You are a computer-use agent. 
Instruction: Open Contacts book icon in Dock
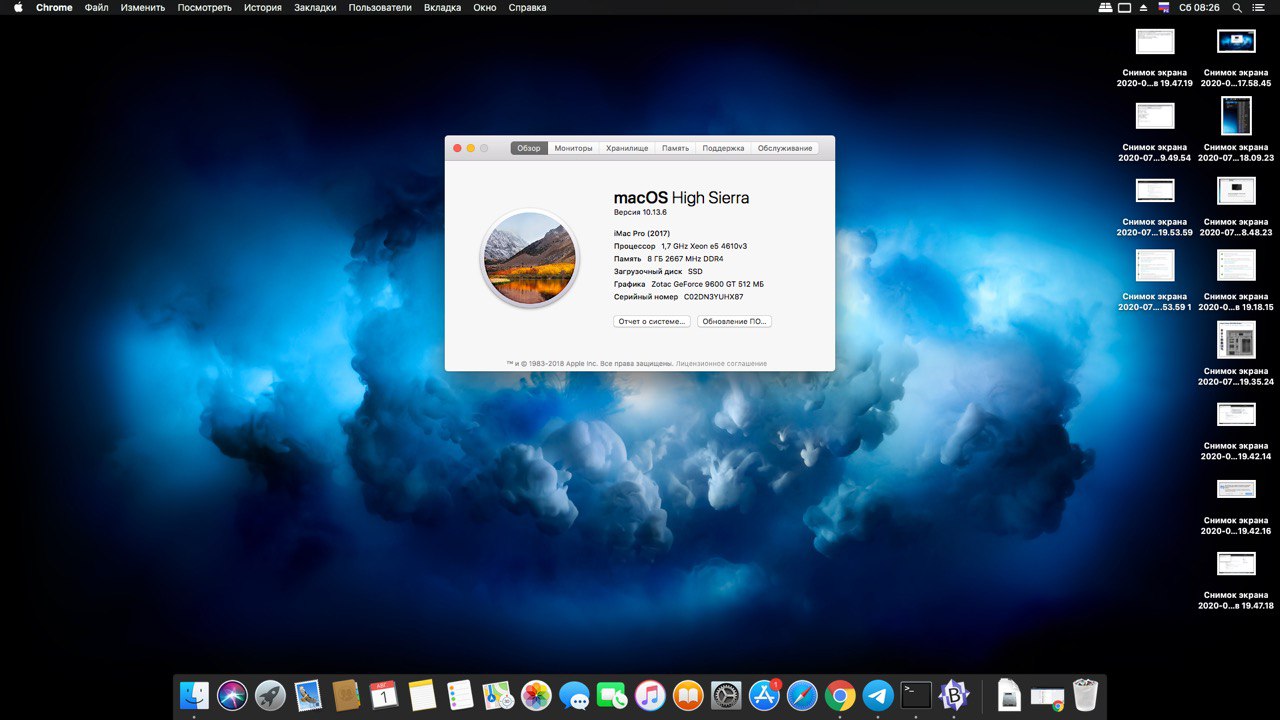click(346, 695)
